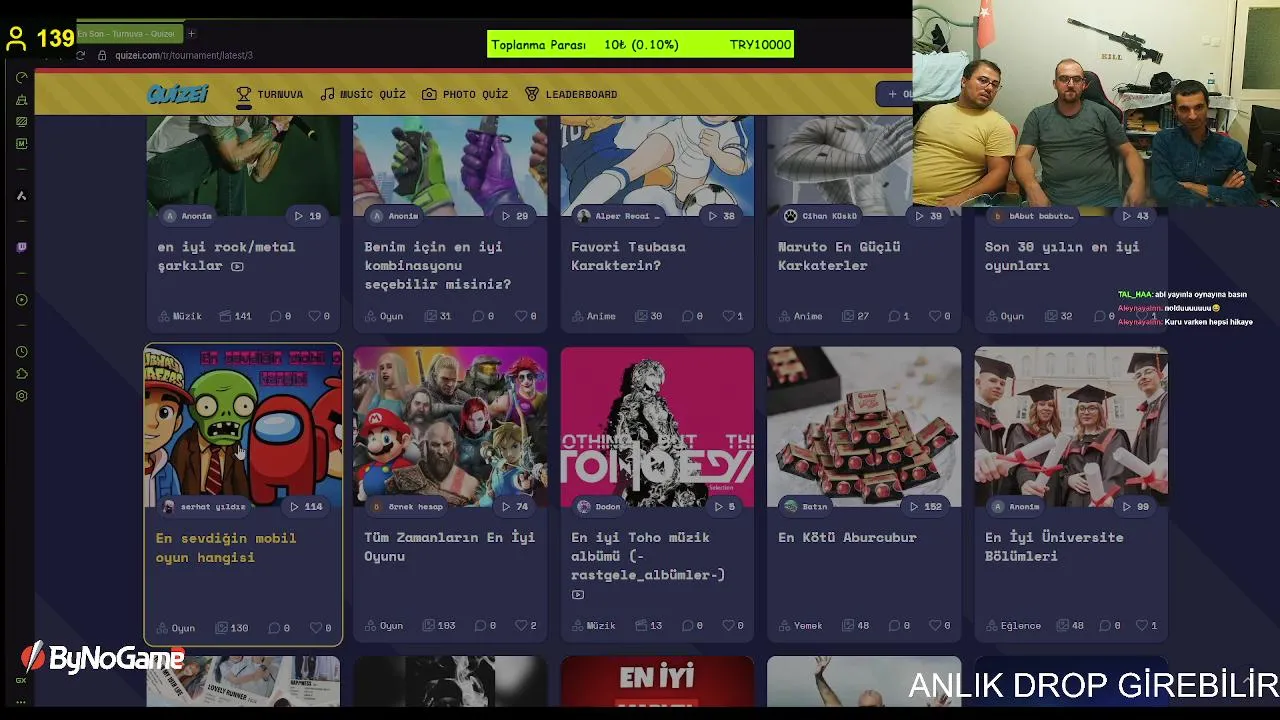This screenshot has height=720, width=1280.
Task: Click the music note icon beside Music Quiz
Action: tap(327, 94)
